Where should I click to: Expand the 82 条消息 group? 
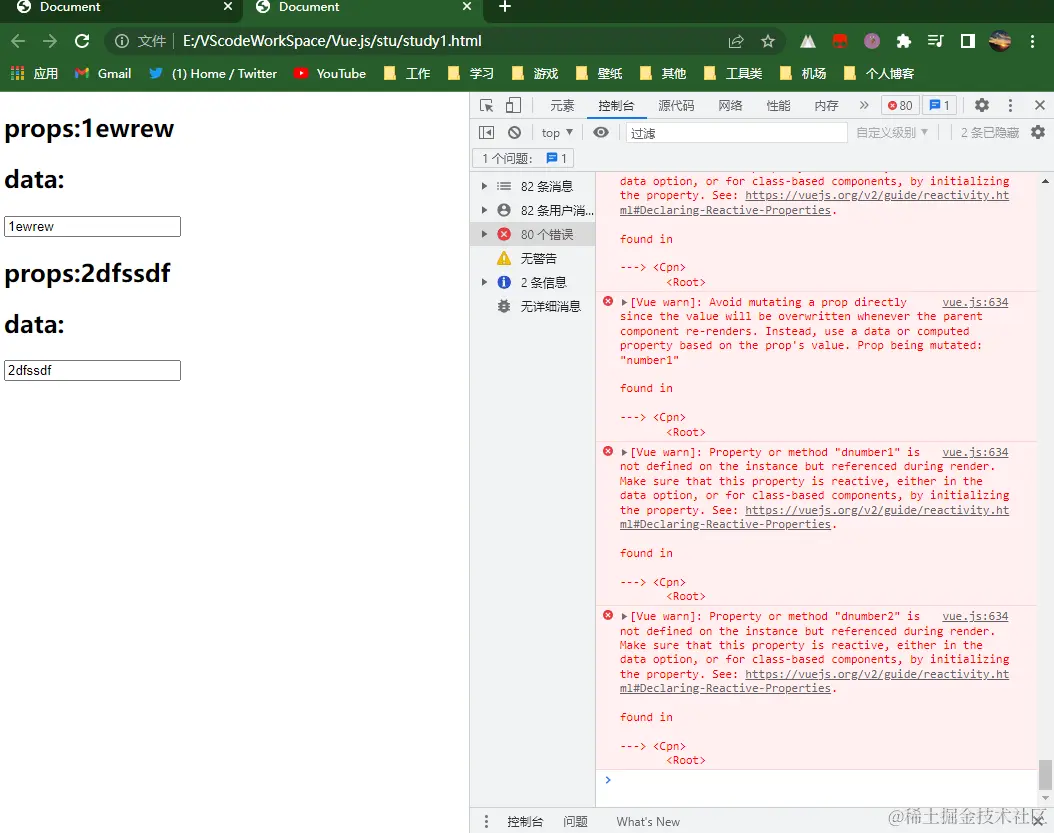point(484,186)
